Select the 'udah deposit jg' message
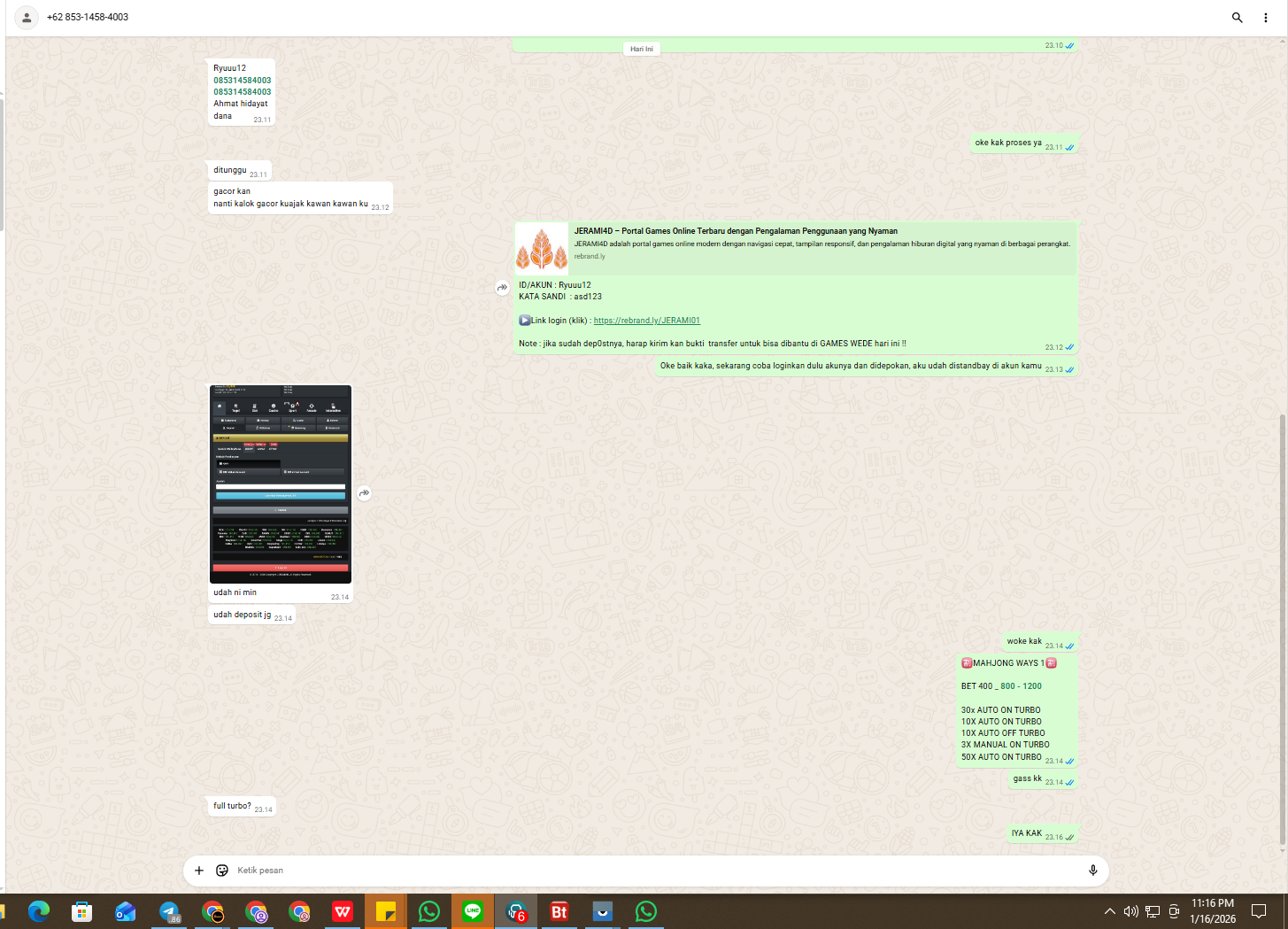The height and width of the screenshot is (929, 1288). 252,615
